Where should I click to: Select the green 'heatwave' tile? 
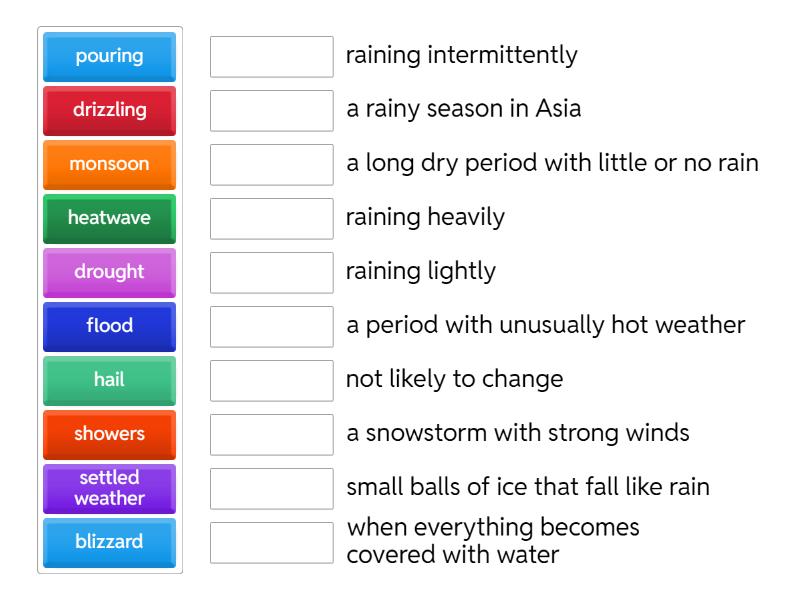click(x=109, y=217)
